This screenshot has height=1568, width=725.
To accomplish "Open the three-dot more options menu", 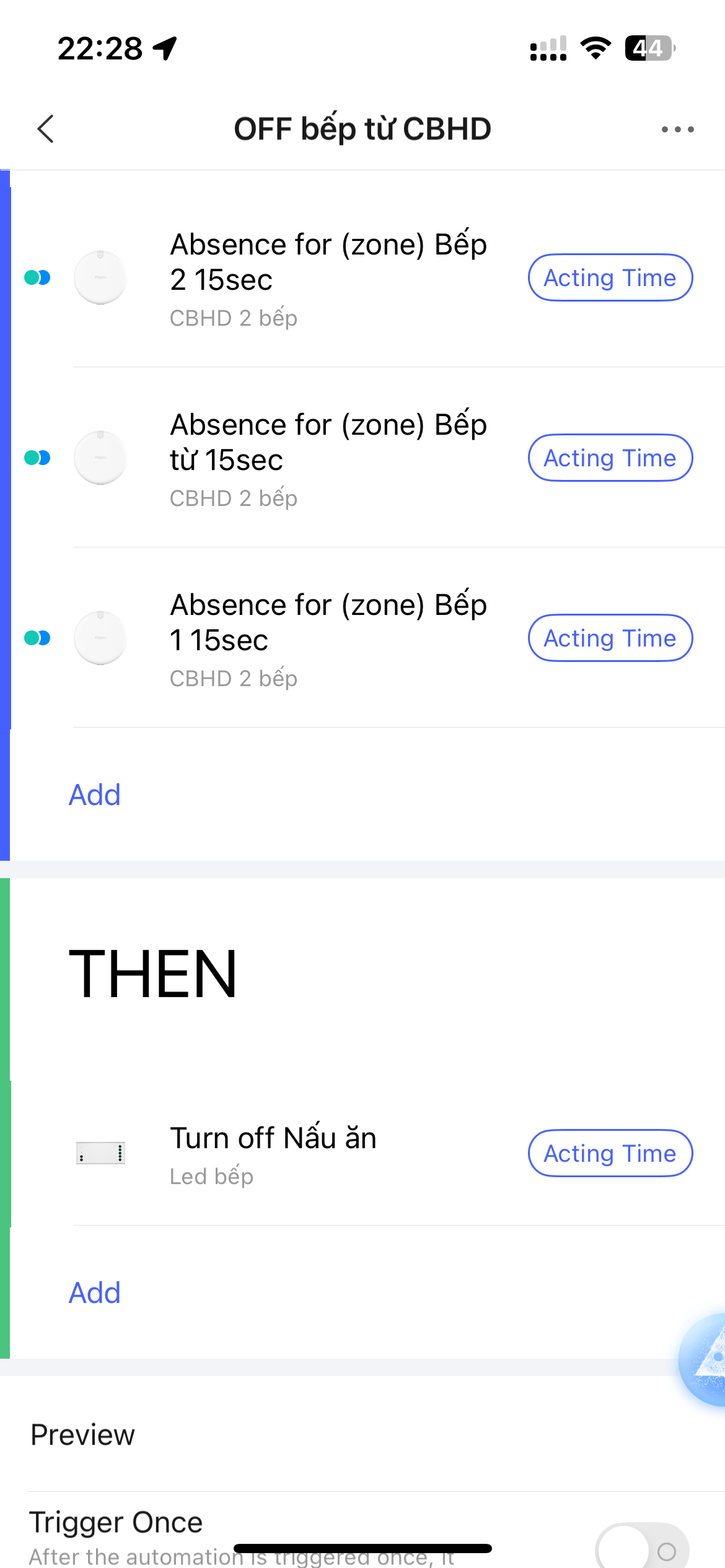I will (677, 129).
